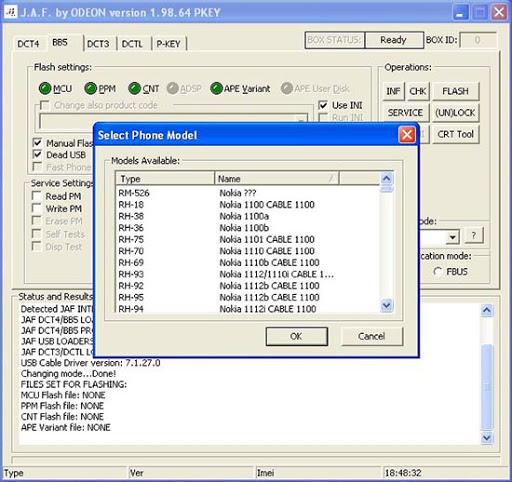The width and height of the screenshot is (512, 482).
Task: Minimize the J.A.F. window
Action: (460, 13)
